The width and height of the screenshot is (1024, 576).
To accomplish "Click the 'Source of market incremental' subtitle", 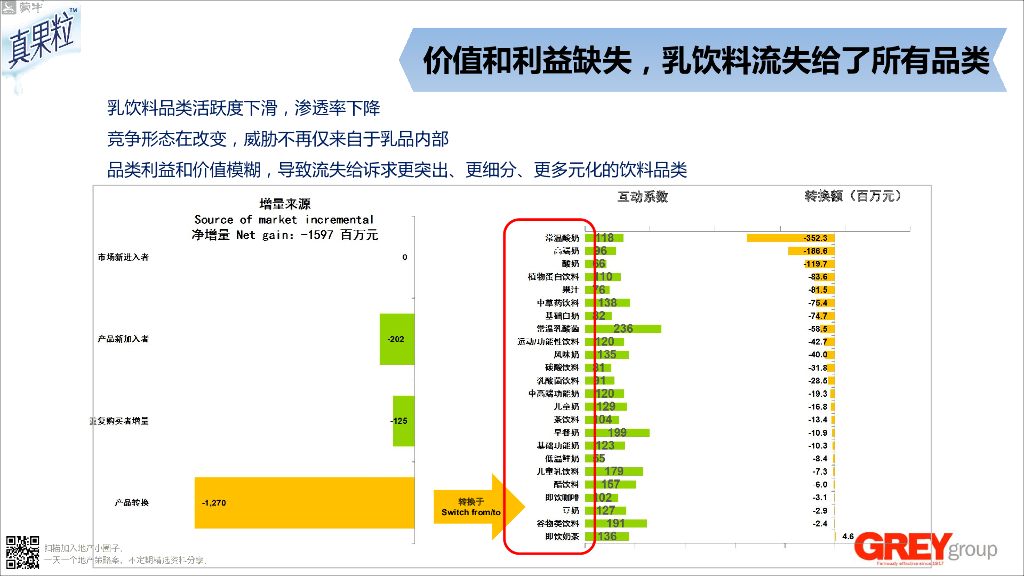I will (284, 219).
